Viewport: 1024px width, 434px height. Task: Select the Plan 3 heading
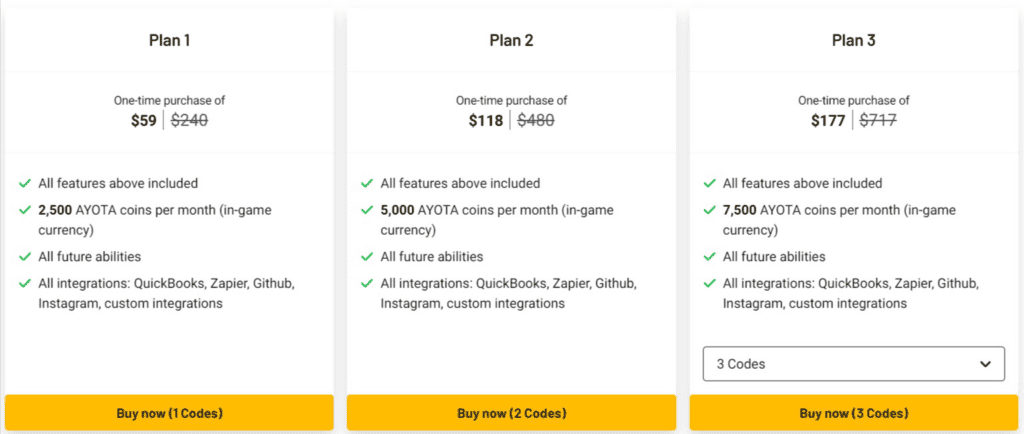point(853,40)
